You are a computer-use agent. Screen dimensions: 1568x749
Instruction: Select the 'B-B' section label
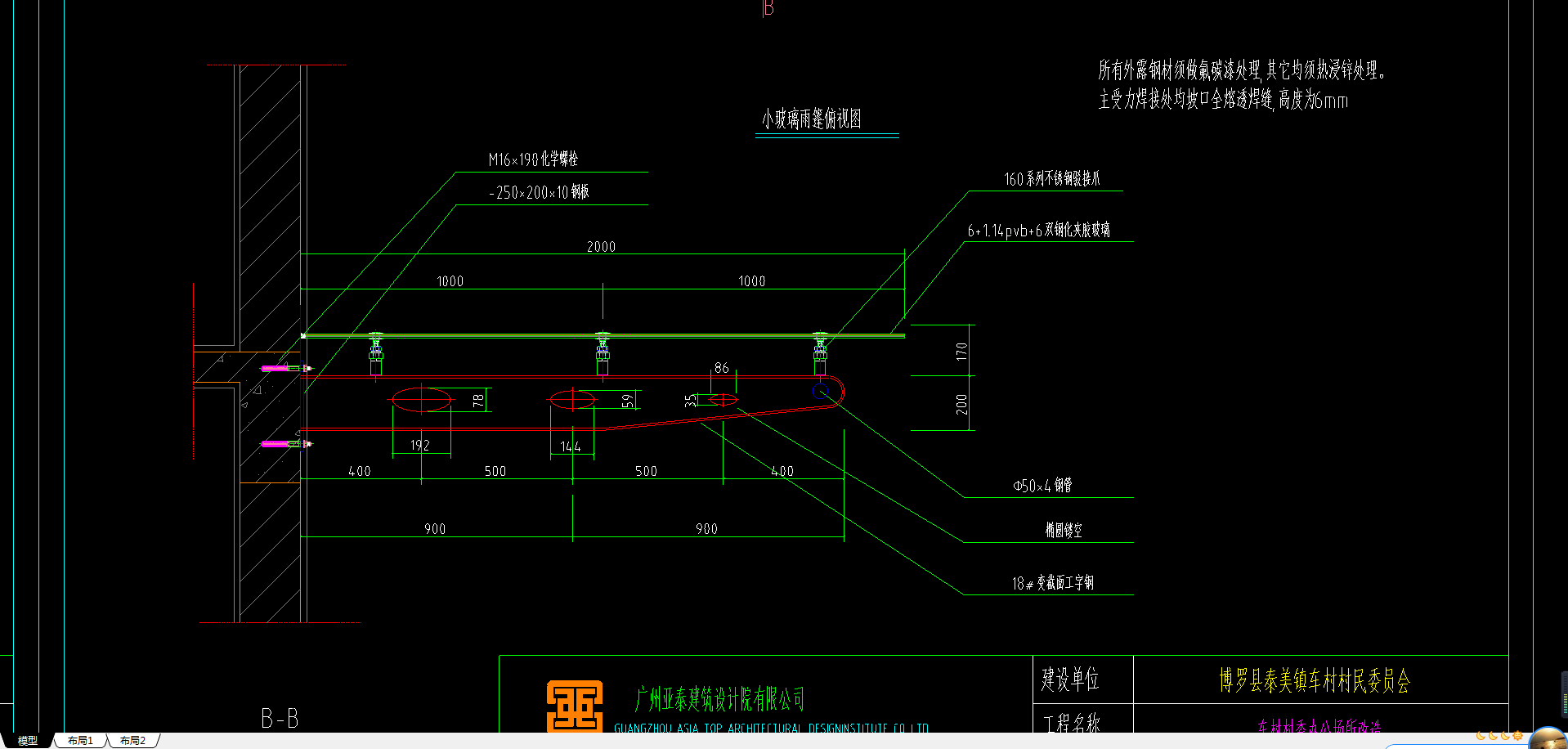280,719
